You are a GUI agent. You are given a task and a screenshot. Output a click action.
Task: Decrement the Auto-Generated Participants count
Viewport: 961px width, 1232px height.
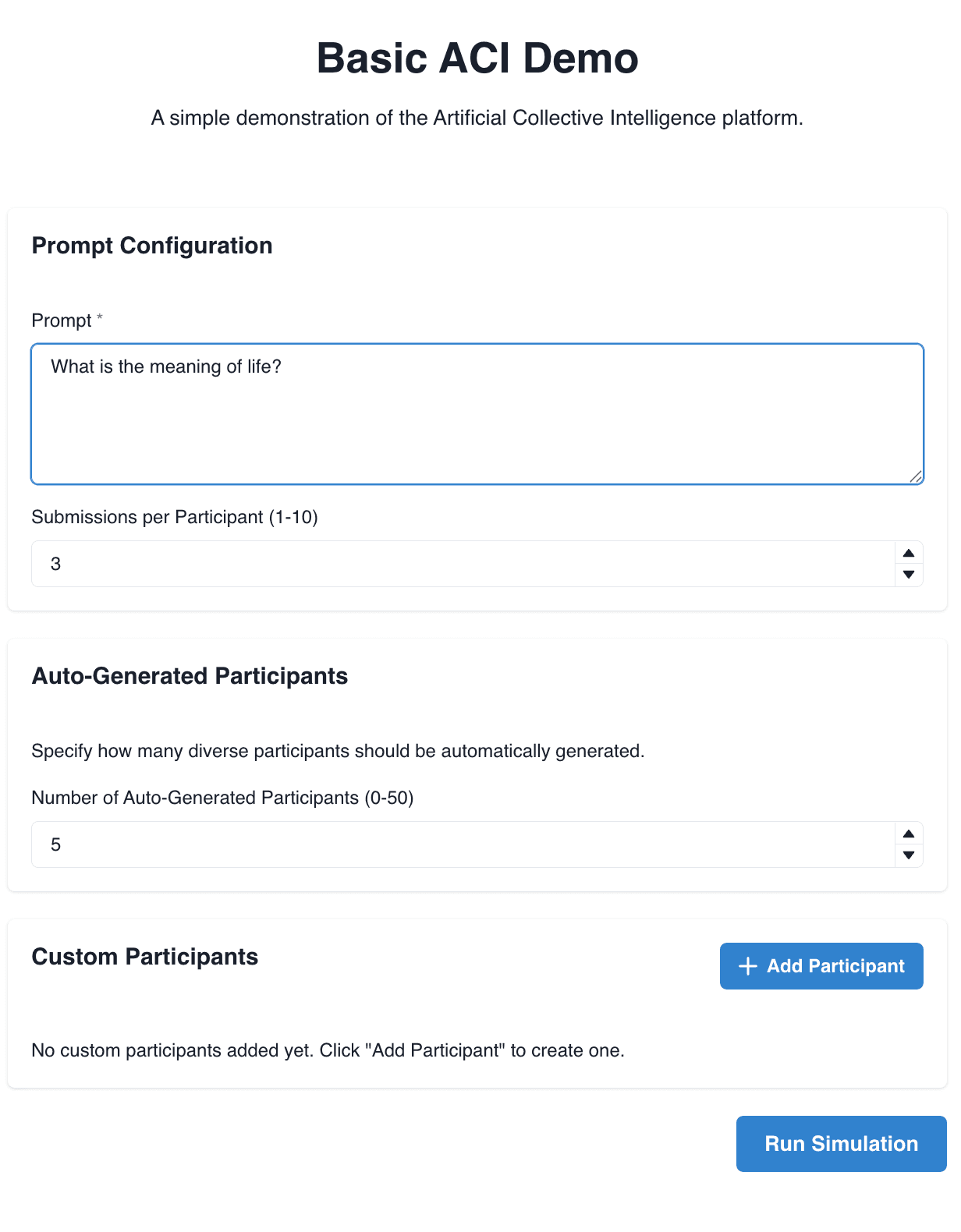coord(909,855)
